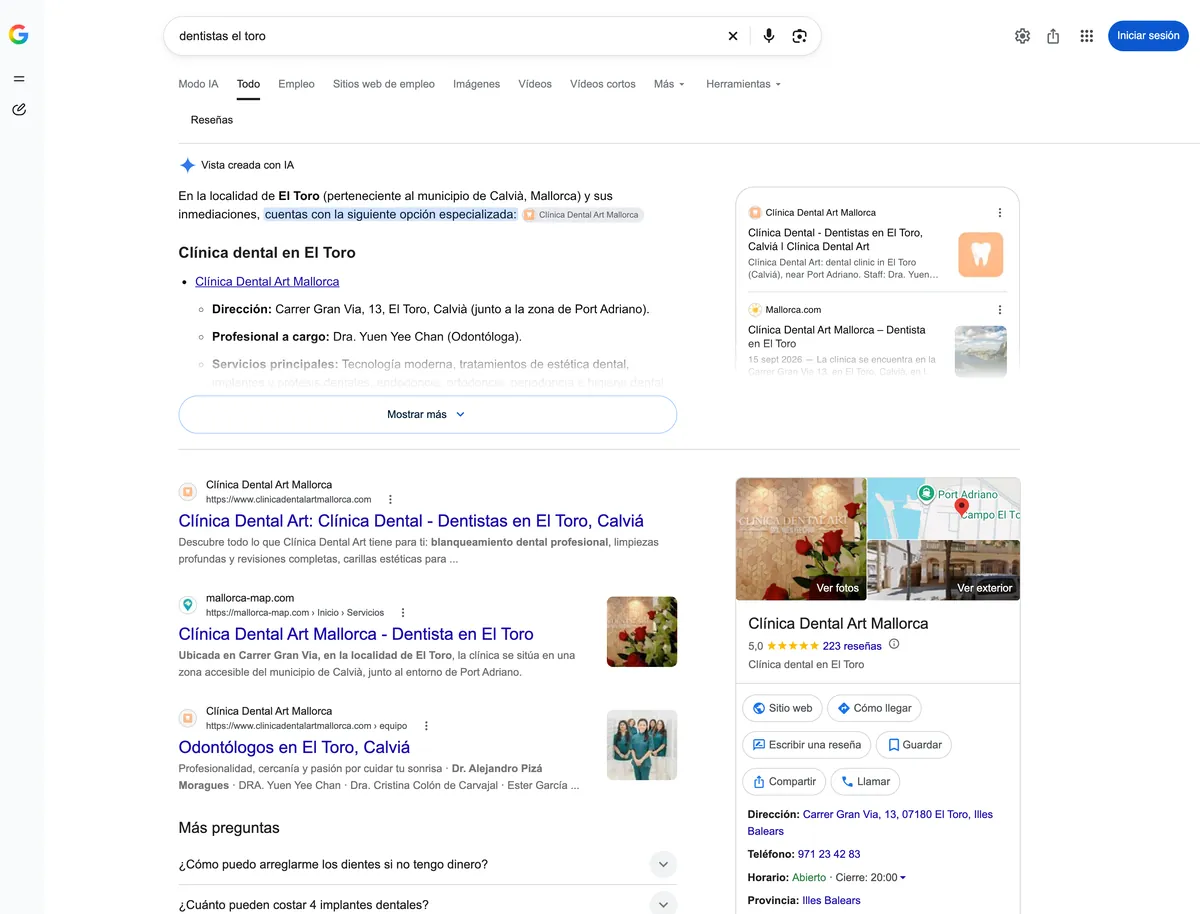Open the map thumbnail showing Port Adriano

coord(944,508)
